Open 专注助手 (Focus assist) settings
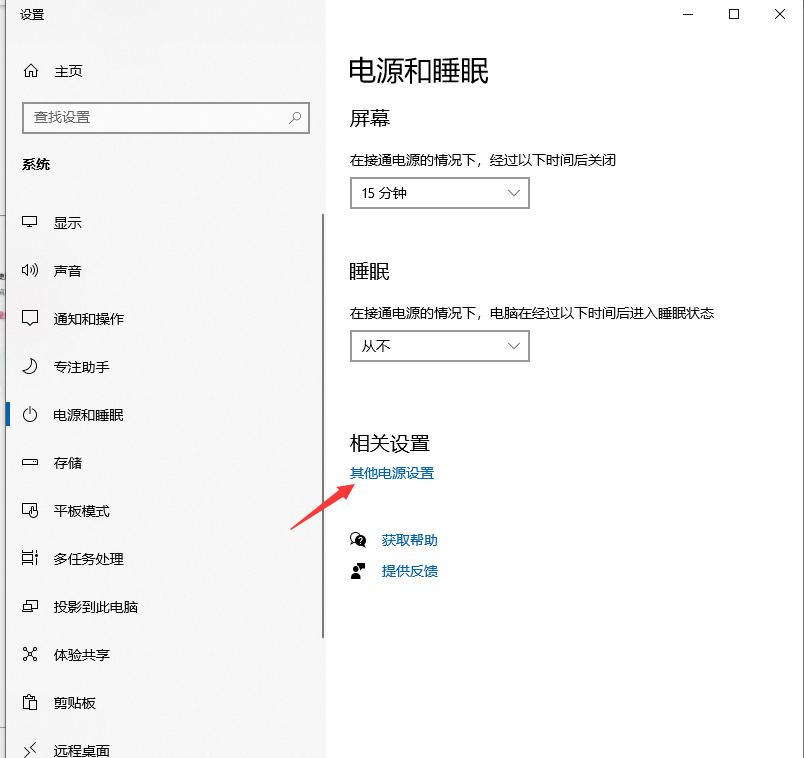The image size is (804, 758). 29,366
